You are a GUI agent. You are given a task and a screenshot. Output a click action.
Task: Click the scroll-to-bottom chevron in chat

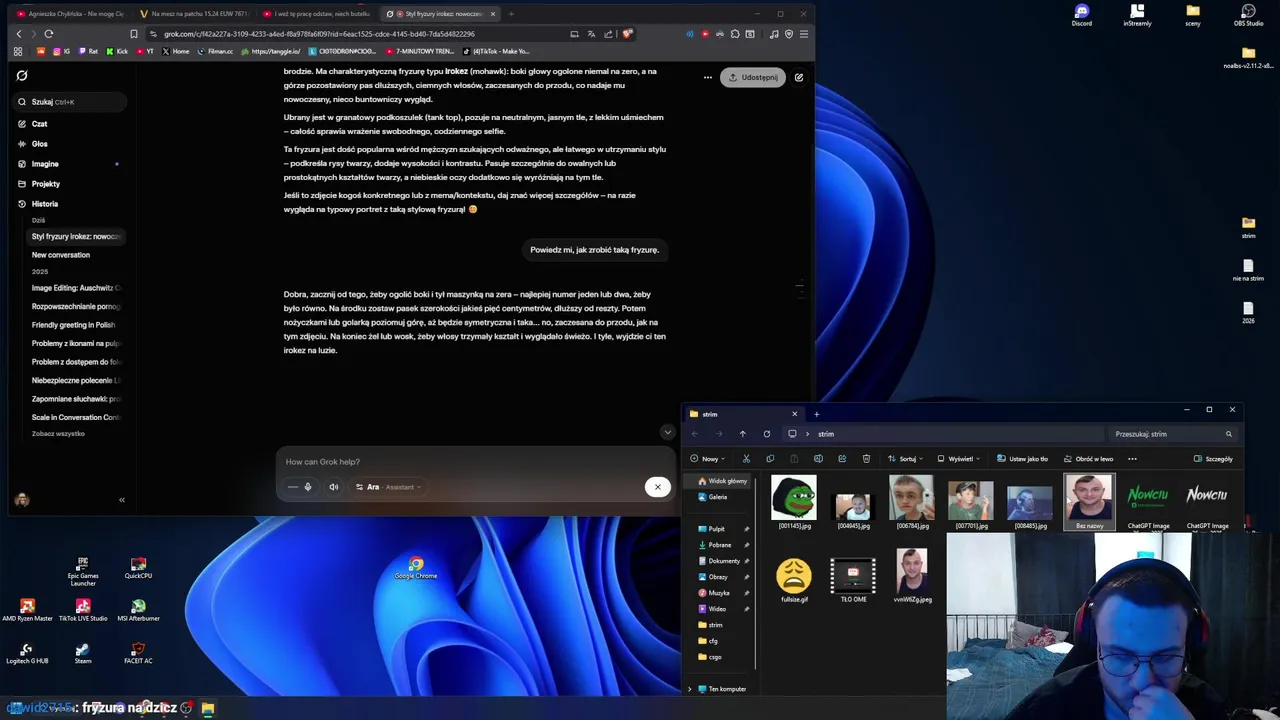tap(667, 432)
